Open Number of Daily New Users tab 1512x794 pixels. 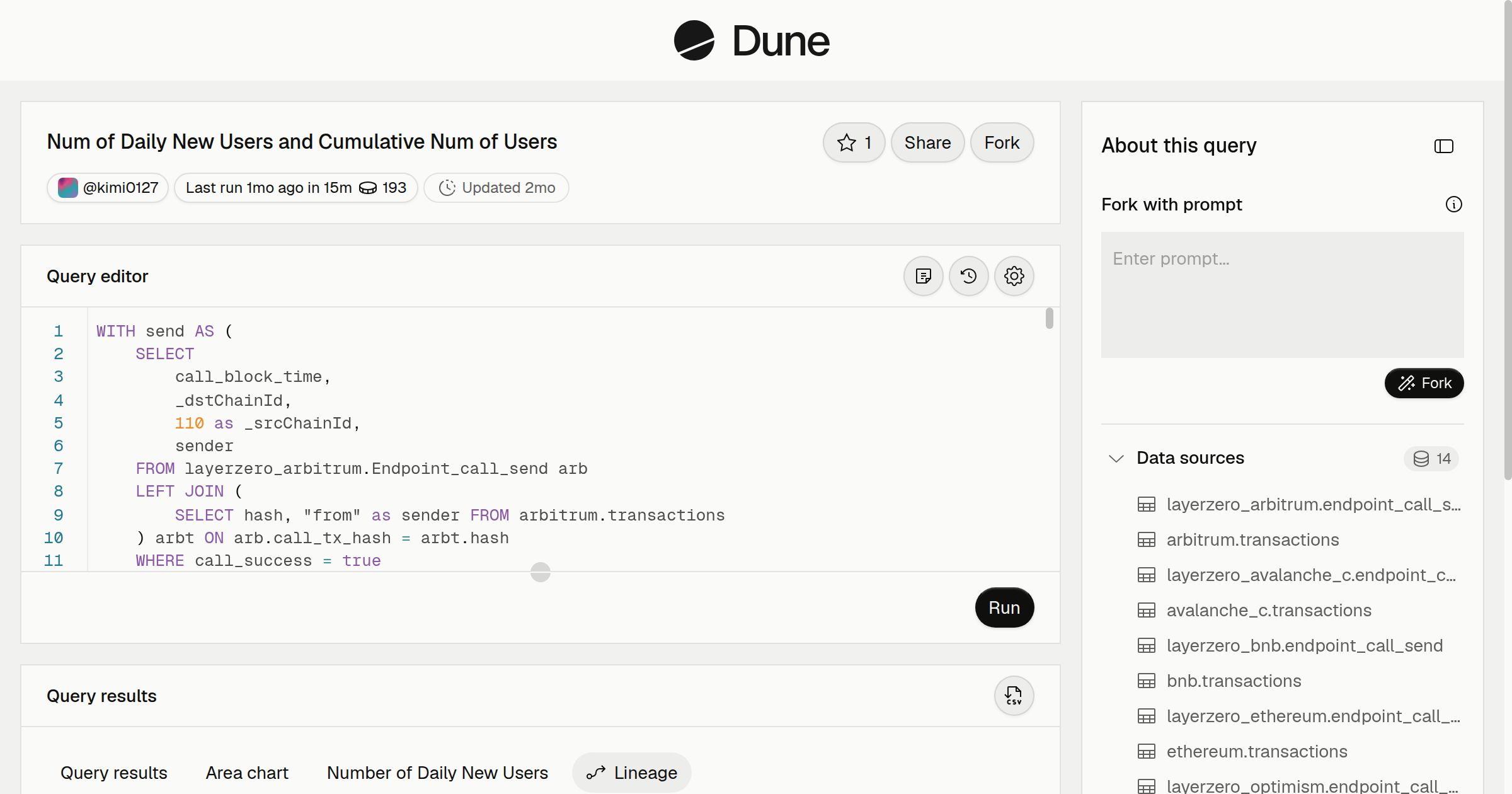[437, 773]
